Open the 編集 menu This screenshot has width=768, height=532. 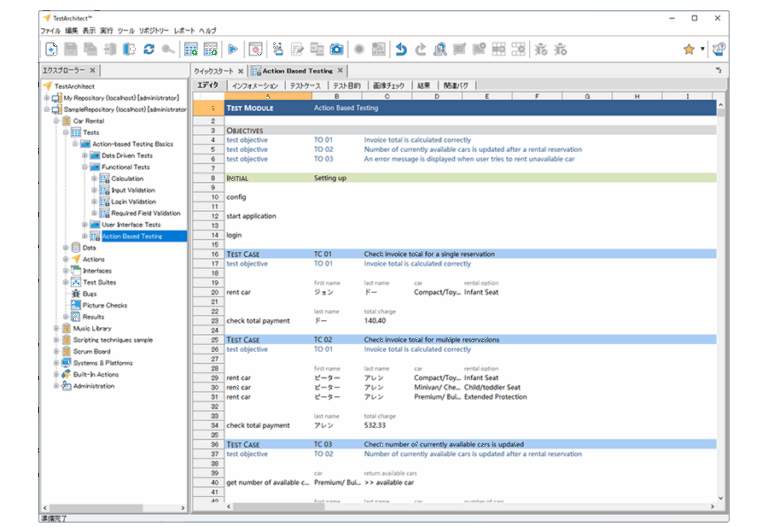coord(72,30)
